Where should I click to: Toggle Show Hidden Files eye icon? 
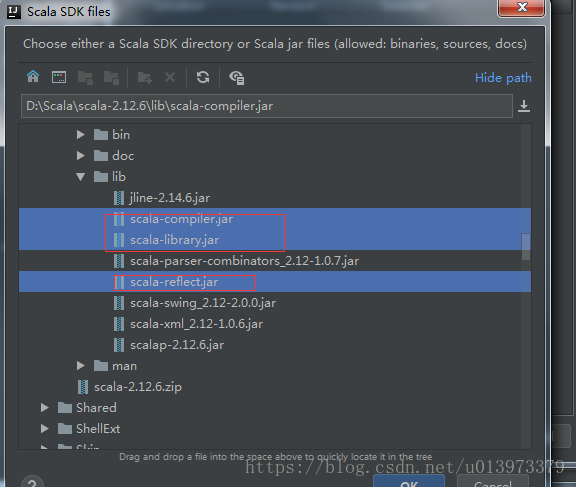coord(237,77)
